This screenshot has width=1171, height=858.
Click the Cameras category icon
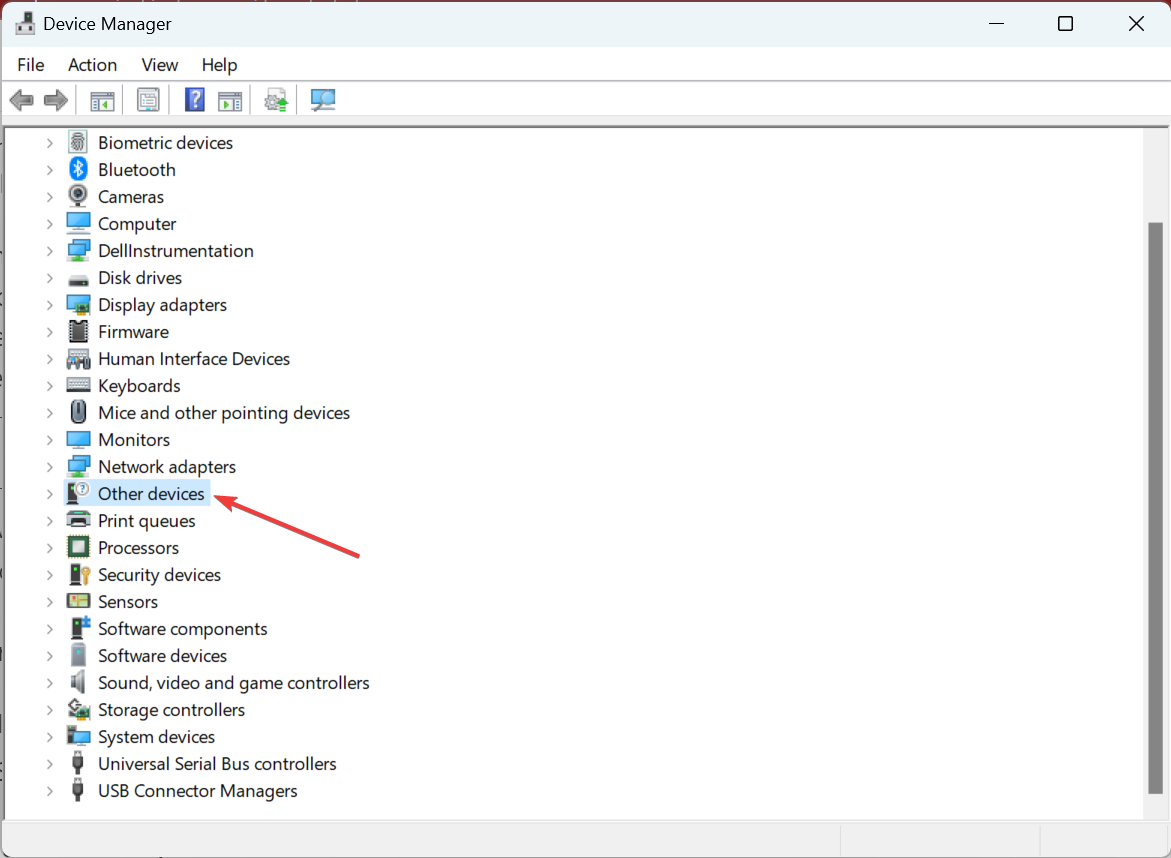[x=78, y=197]
